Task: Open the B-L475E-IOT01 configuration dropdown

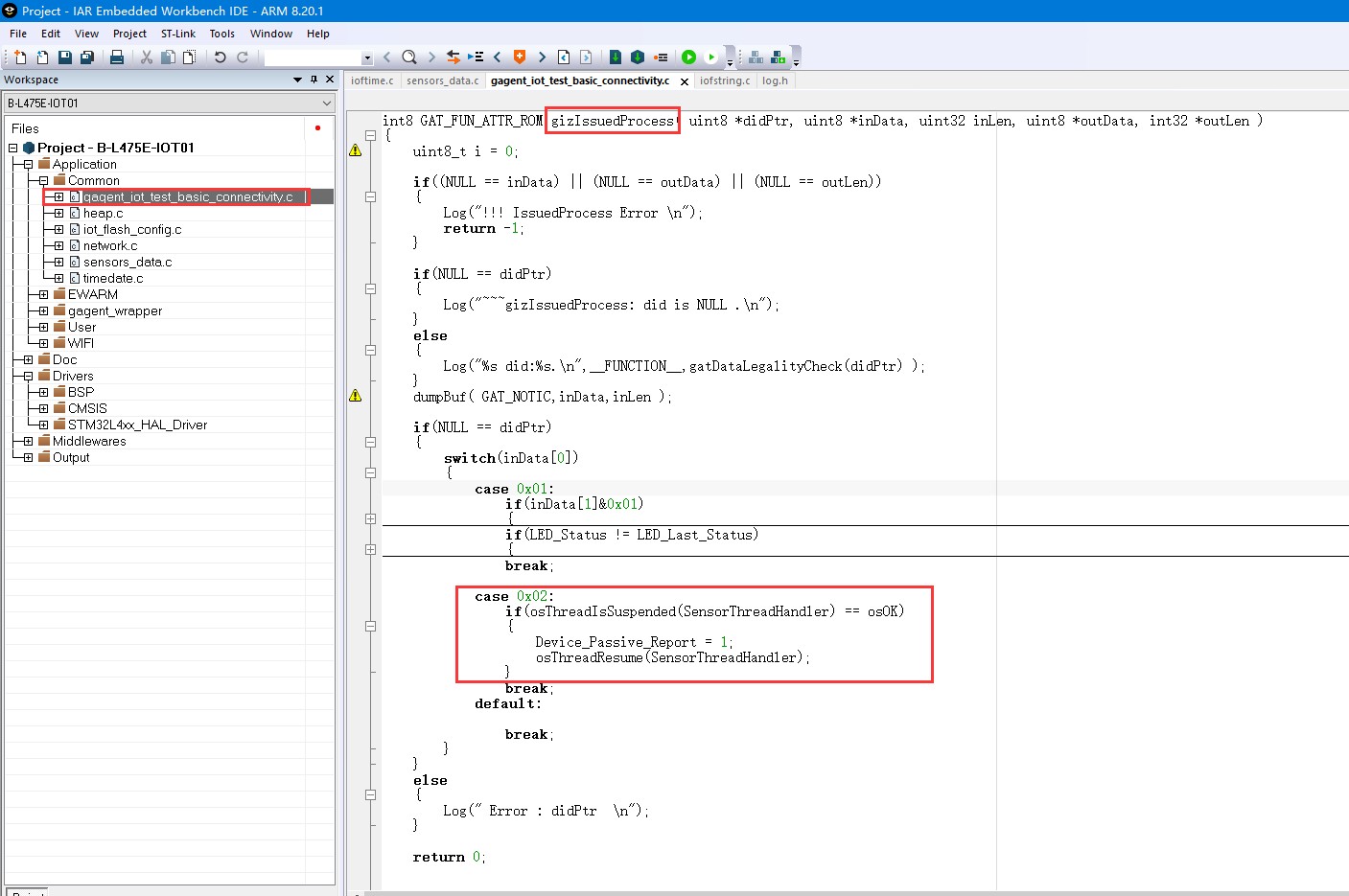Action: click(x=326, y=103)
